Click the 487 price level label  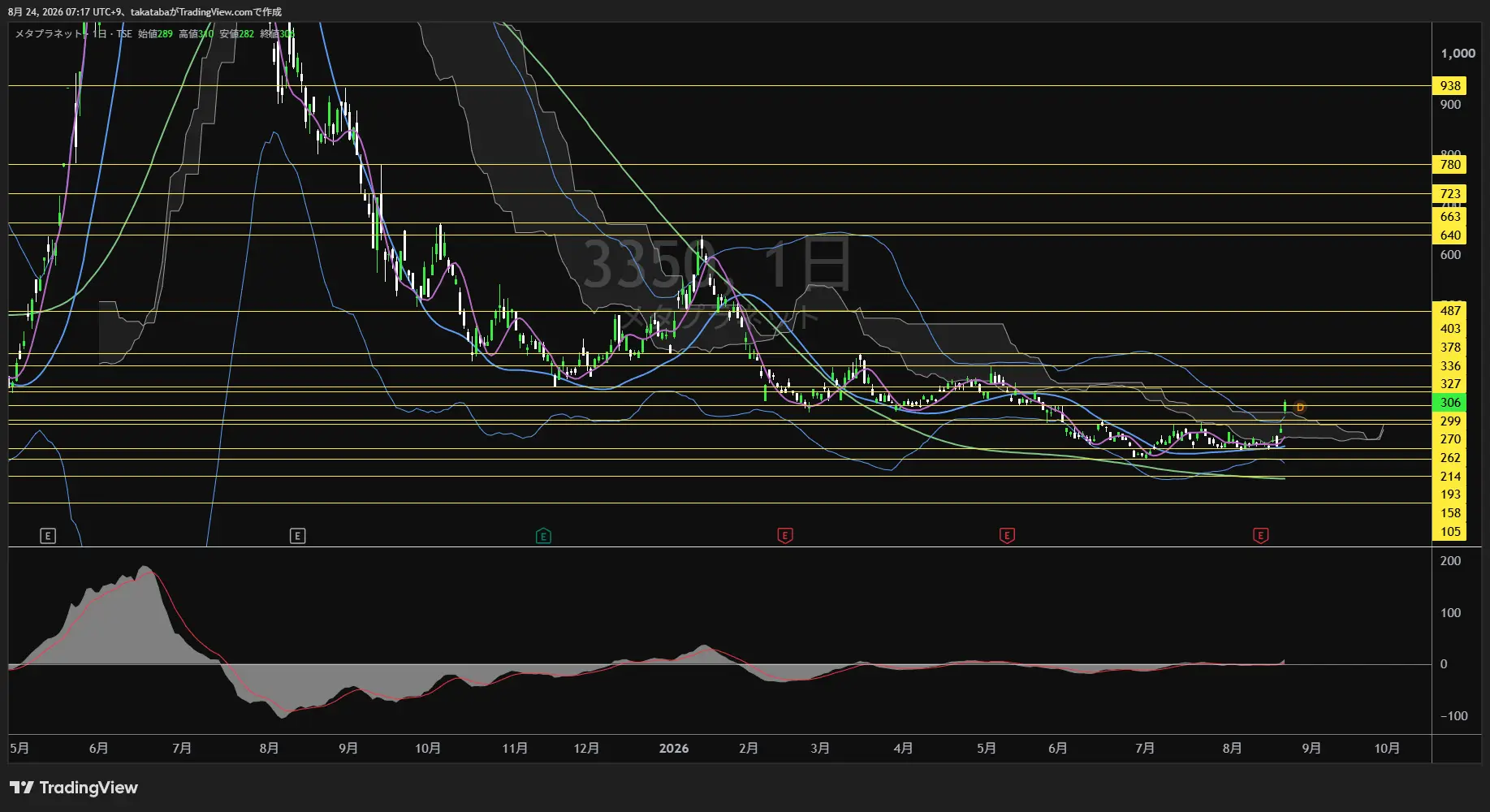click(1449, 311)
